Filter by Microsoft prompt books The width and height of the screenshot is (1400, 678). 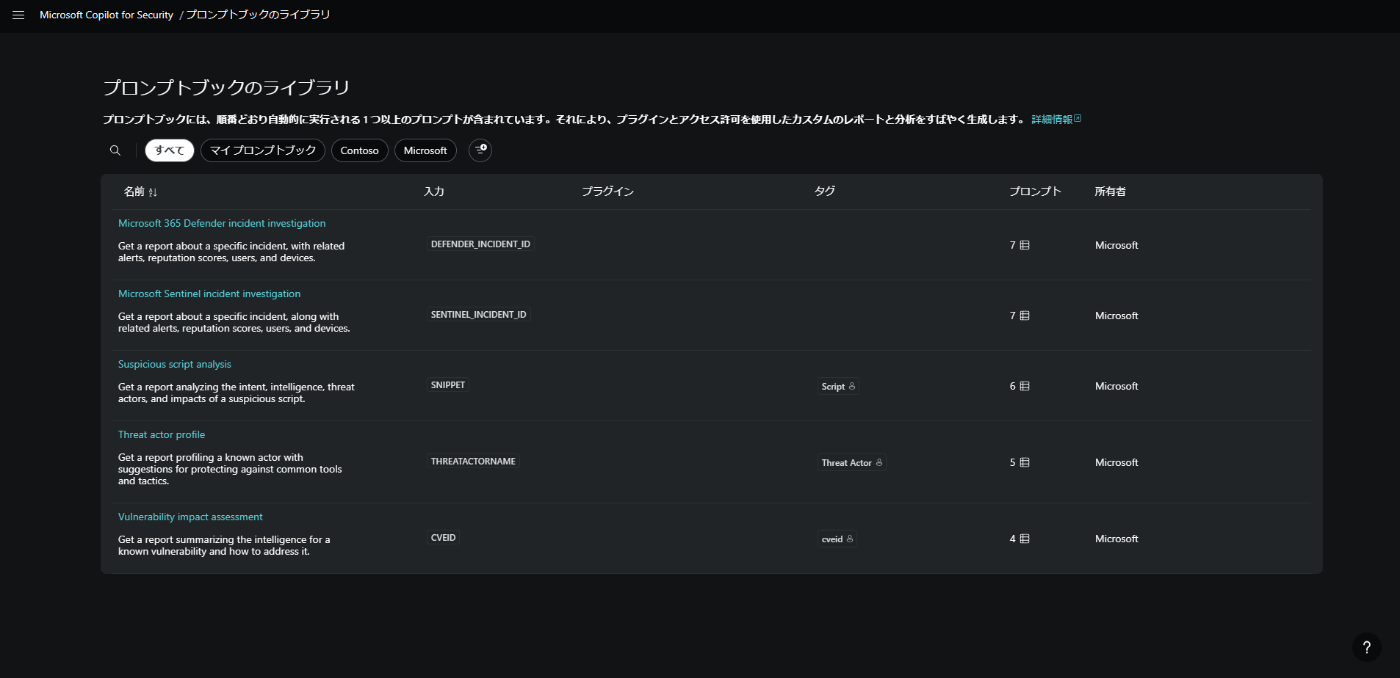click(x=425, y=150)
